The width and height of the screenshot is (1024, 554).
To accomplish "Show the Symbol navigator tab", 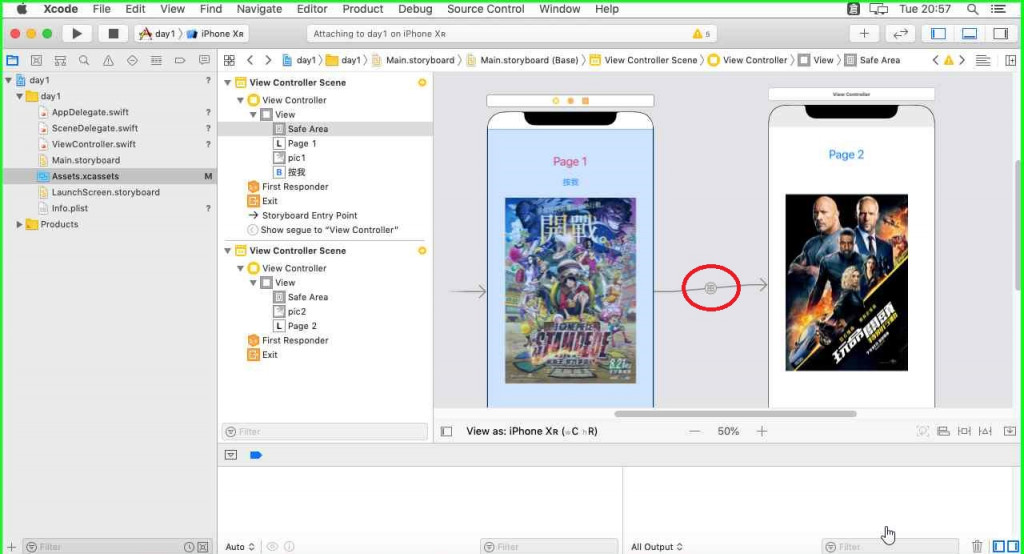I will (x=60, y=60).
